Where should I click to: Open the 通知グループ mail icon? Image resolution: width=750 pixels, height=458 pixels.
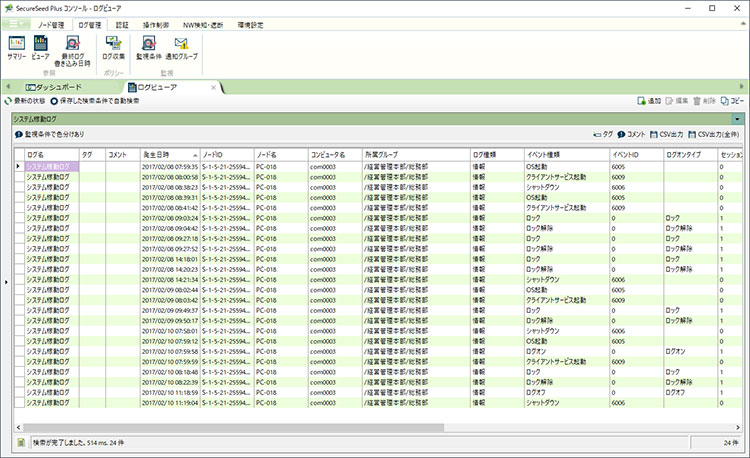(x=181, y=48)
